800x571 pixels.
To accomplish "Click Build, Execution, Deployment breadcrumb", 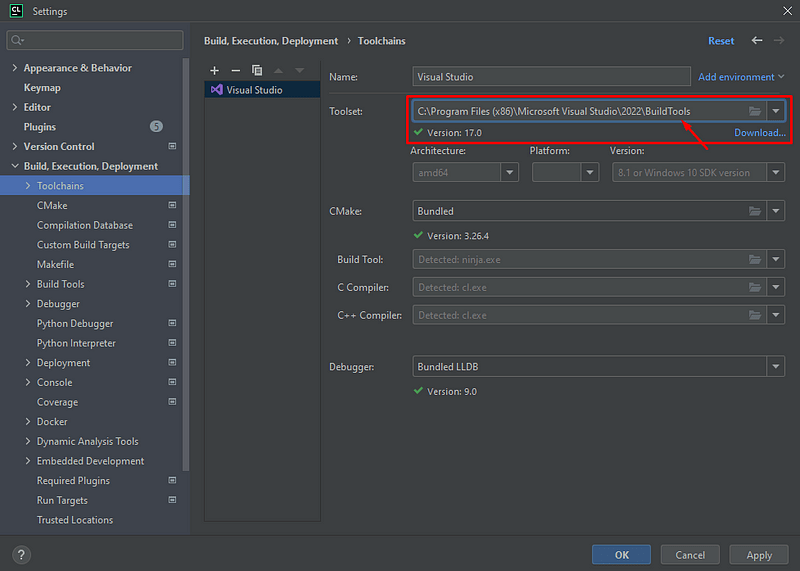I will 271,41.
